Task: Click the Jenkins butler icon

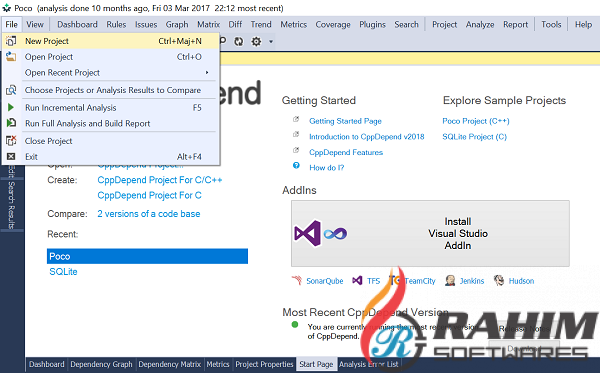Action: (x=450, y=280)
